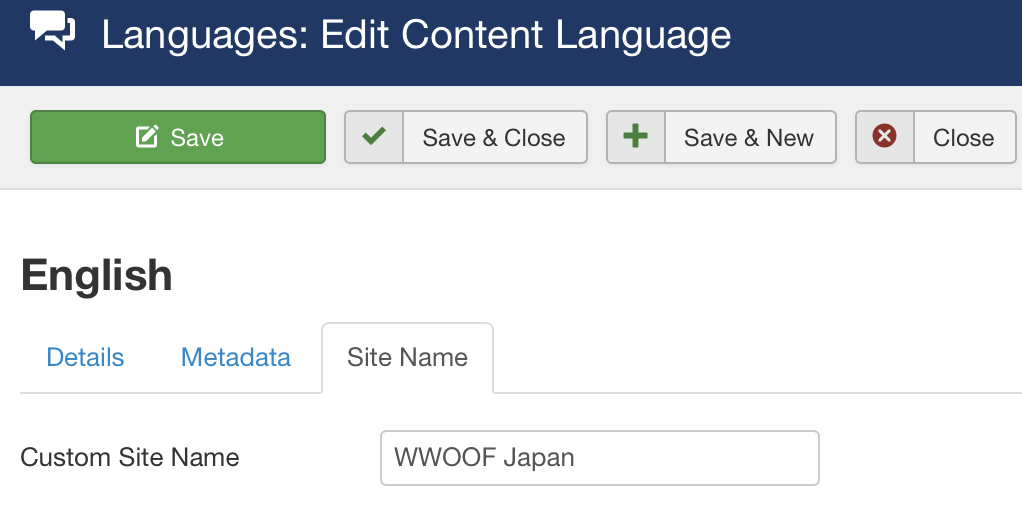Click the Languages speech-bubbles icon in header
Viewport: 1022px width, 506px height.
[52, 31]
